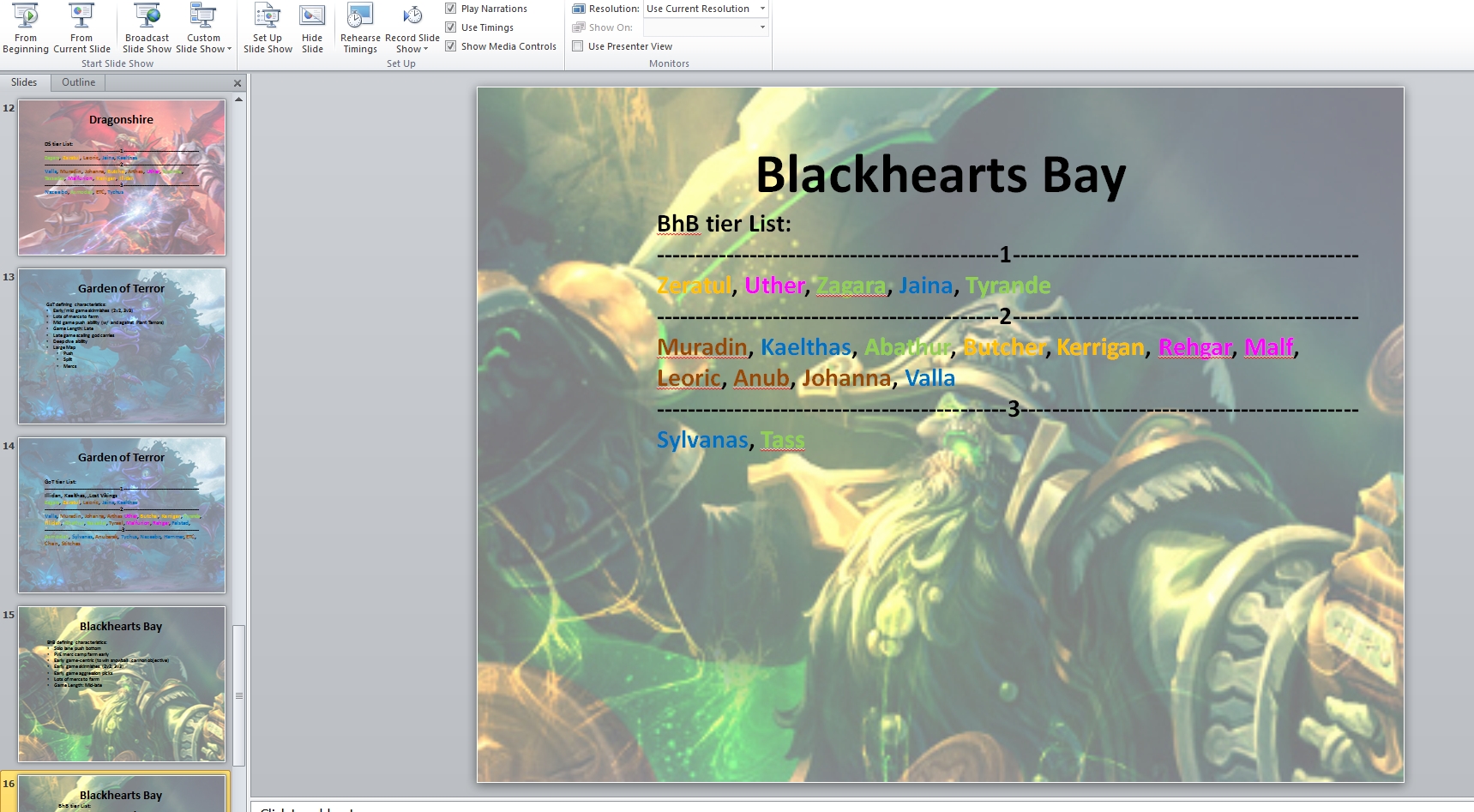1474x812 pixels.
Task: Click the word 'Rehgar' on the slide
Action: (x=1195, y=347)
